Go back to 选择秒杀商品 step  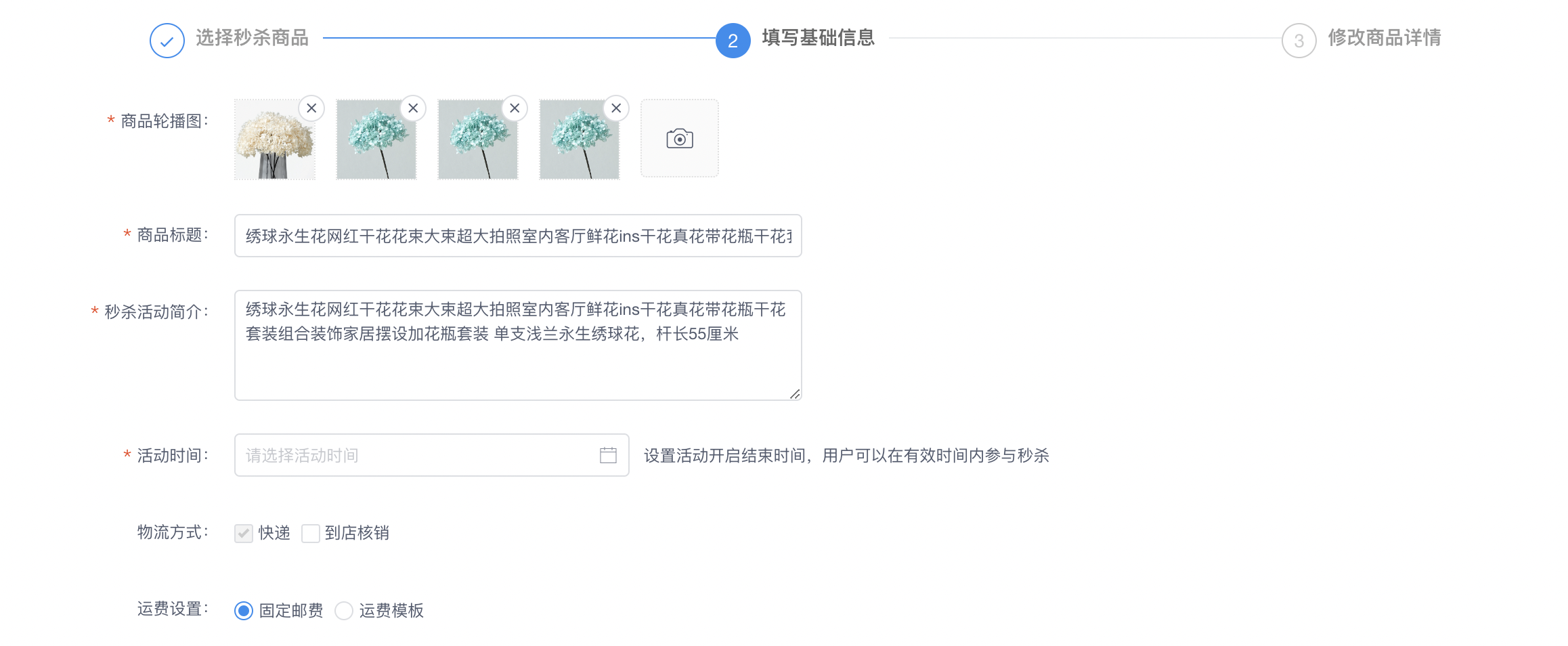(x=252, y=38)
